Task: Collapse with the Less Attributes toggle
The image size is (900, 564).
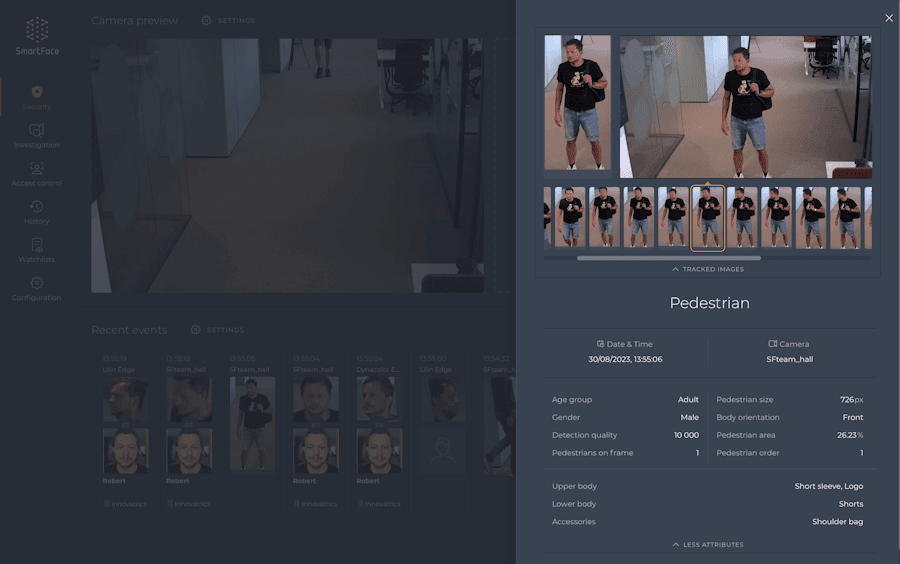Action: tap(708, 544)
